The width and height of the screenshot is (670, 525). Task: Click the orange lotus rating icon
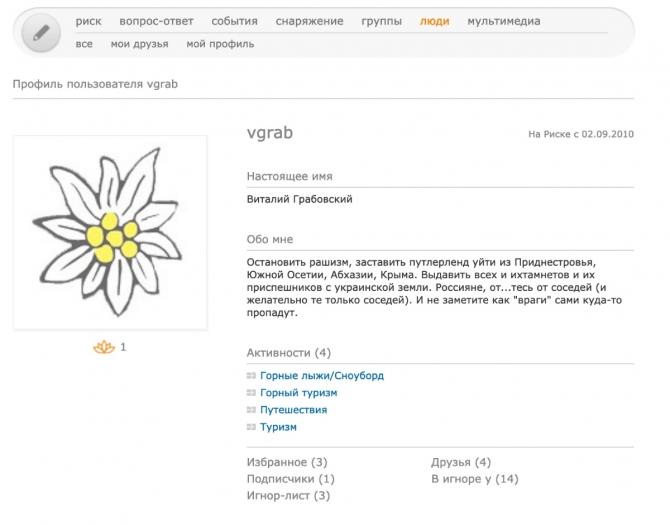104,347
